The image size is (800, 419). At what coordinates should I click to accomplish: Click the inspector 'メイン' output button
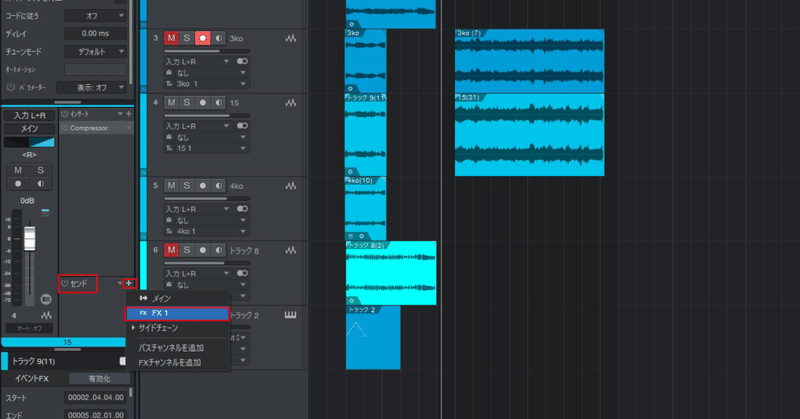(30, 129)
